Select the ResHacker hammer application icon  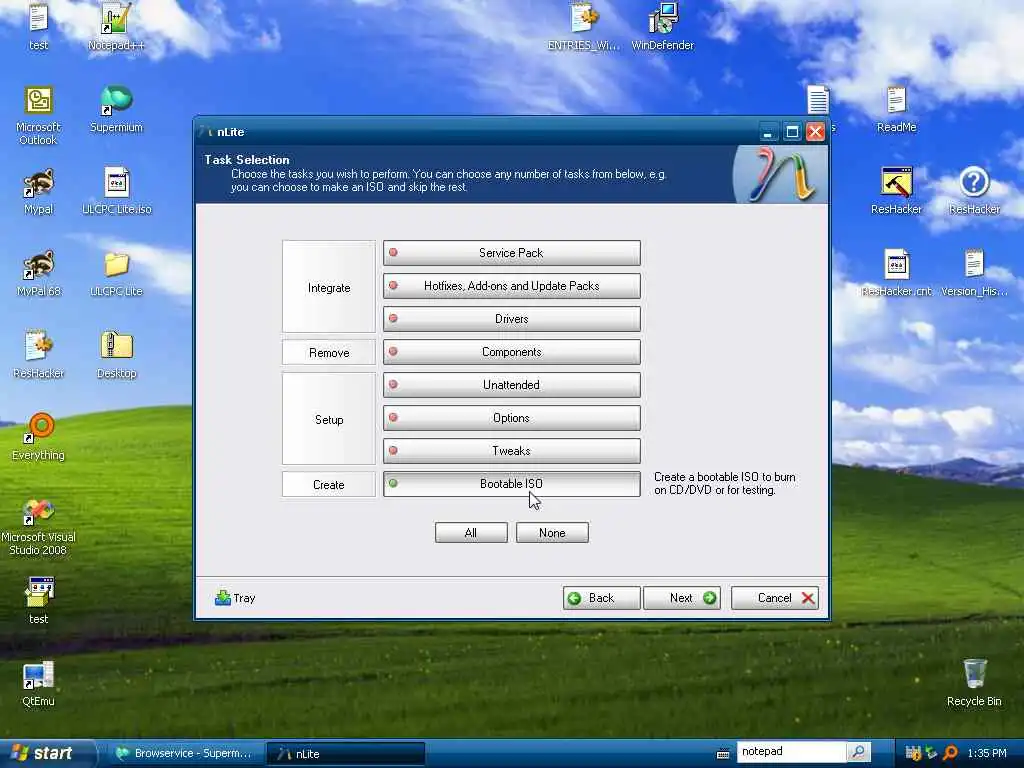pyautogui.click(x=896, y=191)
